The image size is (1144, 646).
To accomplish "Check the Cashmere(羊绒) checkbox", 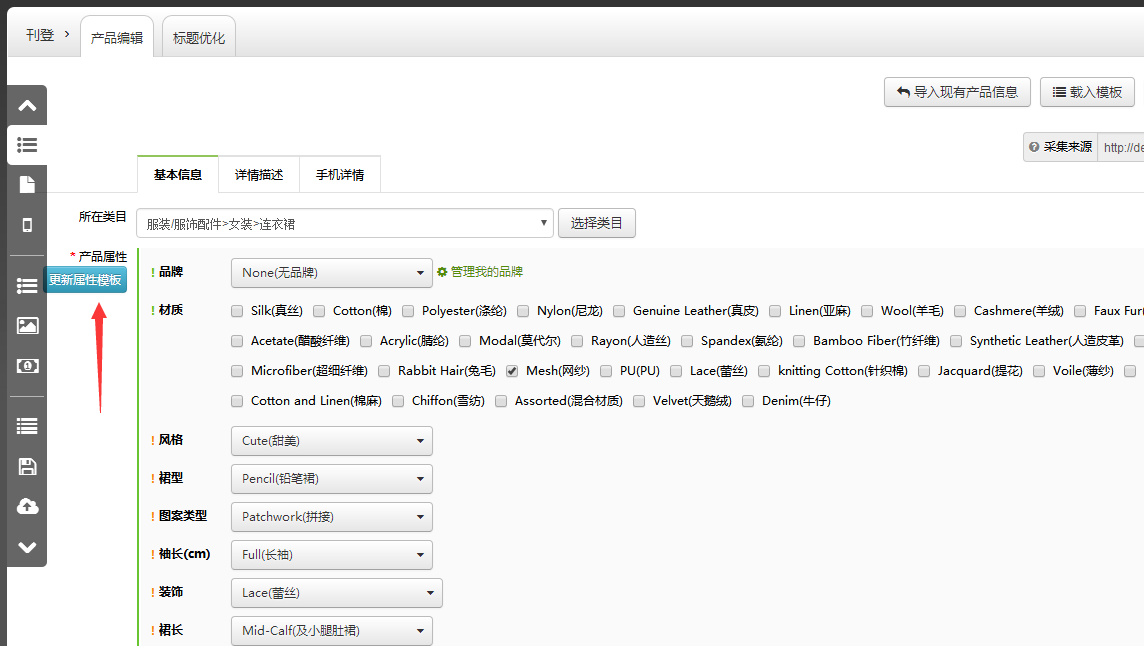I will coord(960,311).
